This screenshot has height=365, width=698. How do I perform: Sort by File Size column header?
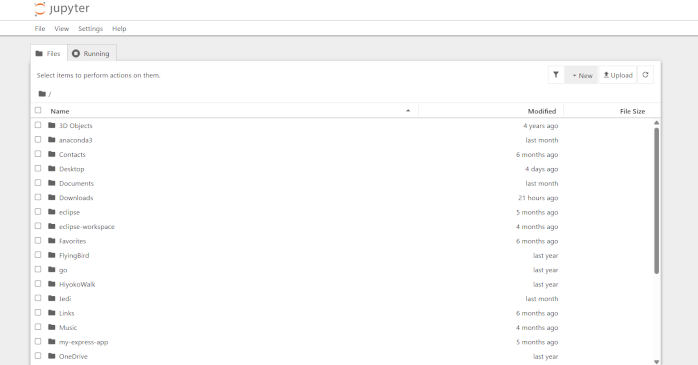(632, 111)
